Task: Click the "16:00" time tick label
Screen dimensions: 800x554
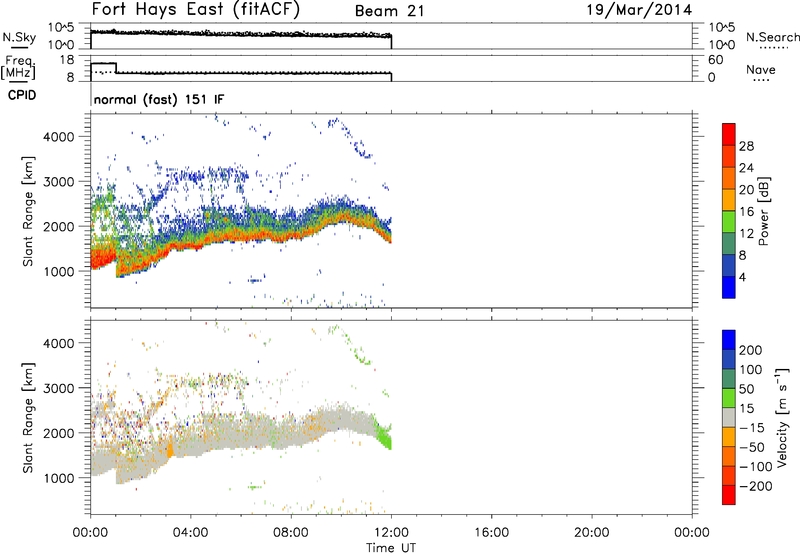Action: 491,533
